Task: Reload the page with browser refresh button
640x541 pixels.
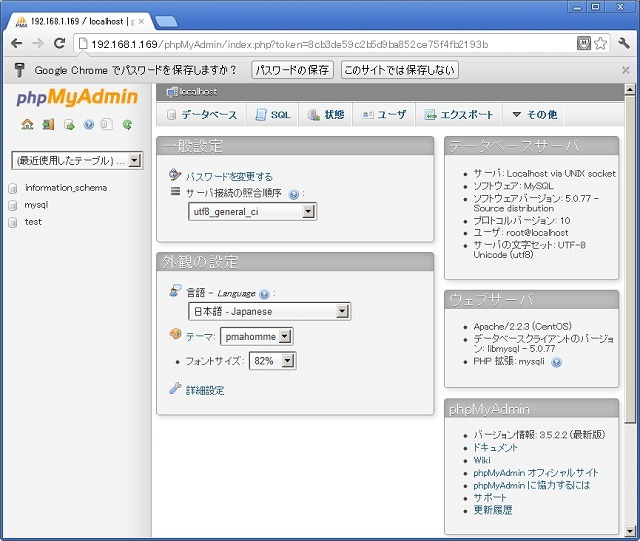Action: pos(60,43)
